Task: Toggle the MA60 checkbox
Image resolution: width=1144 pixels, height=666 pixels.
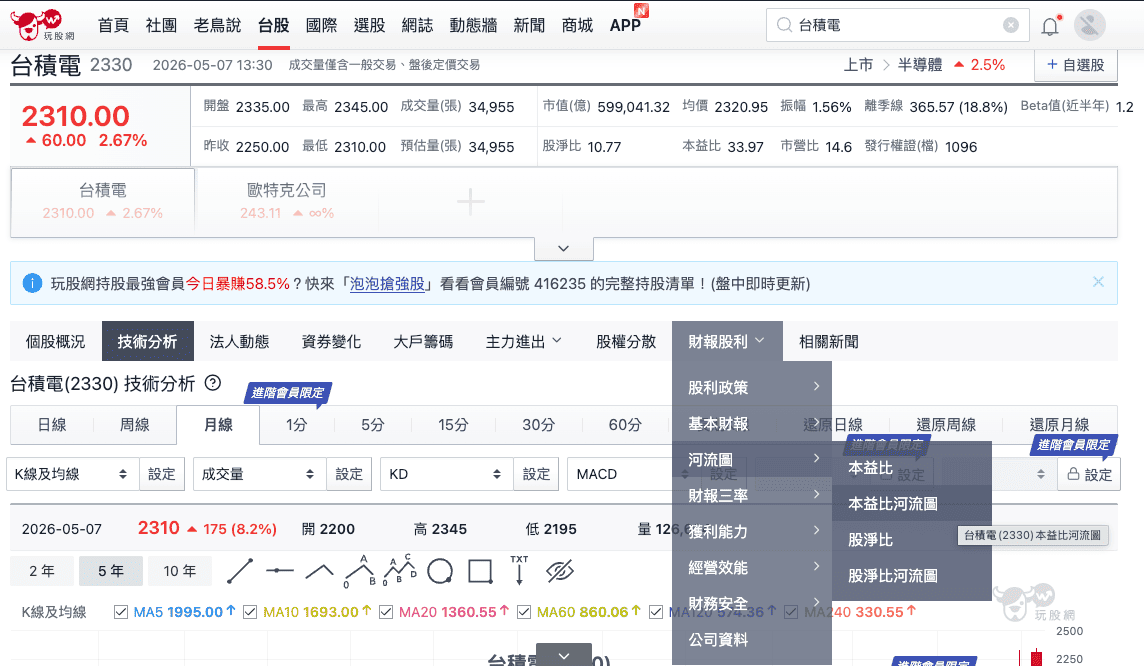Action: (524, 612)
